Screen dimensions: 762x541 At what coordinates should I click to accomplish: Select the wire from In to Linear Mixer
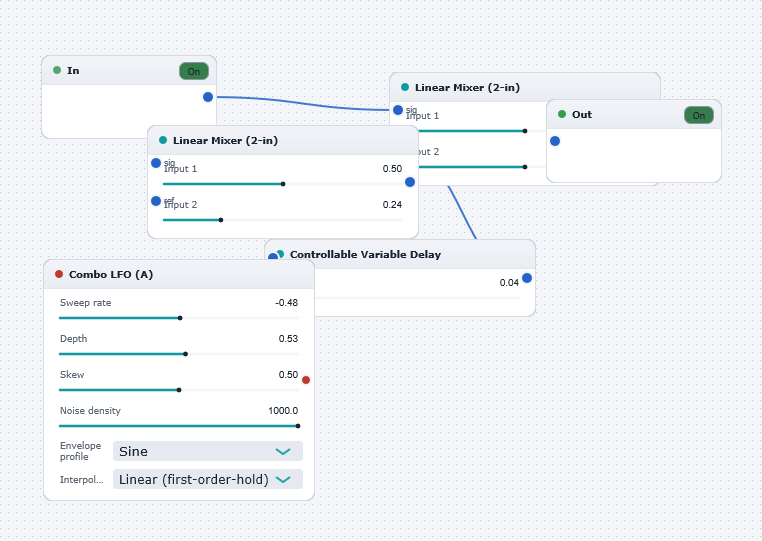[x=301, y=105]
